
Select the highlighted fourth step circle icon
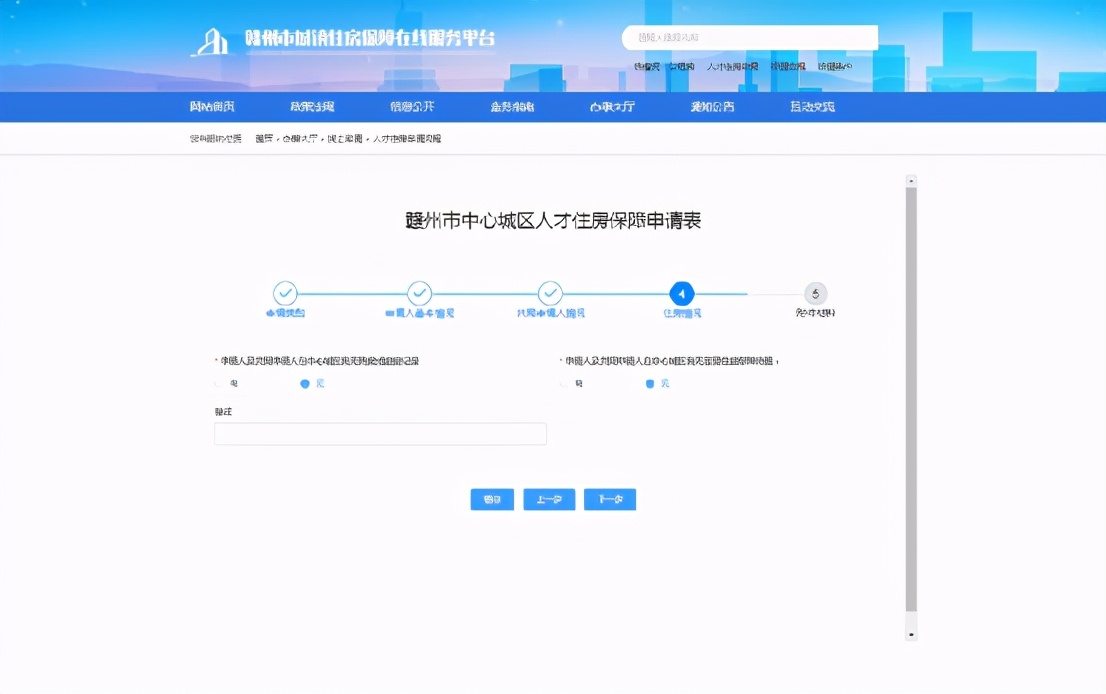[682, 294]
